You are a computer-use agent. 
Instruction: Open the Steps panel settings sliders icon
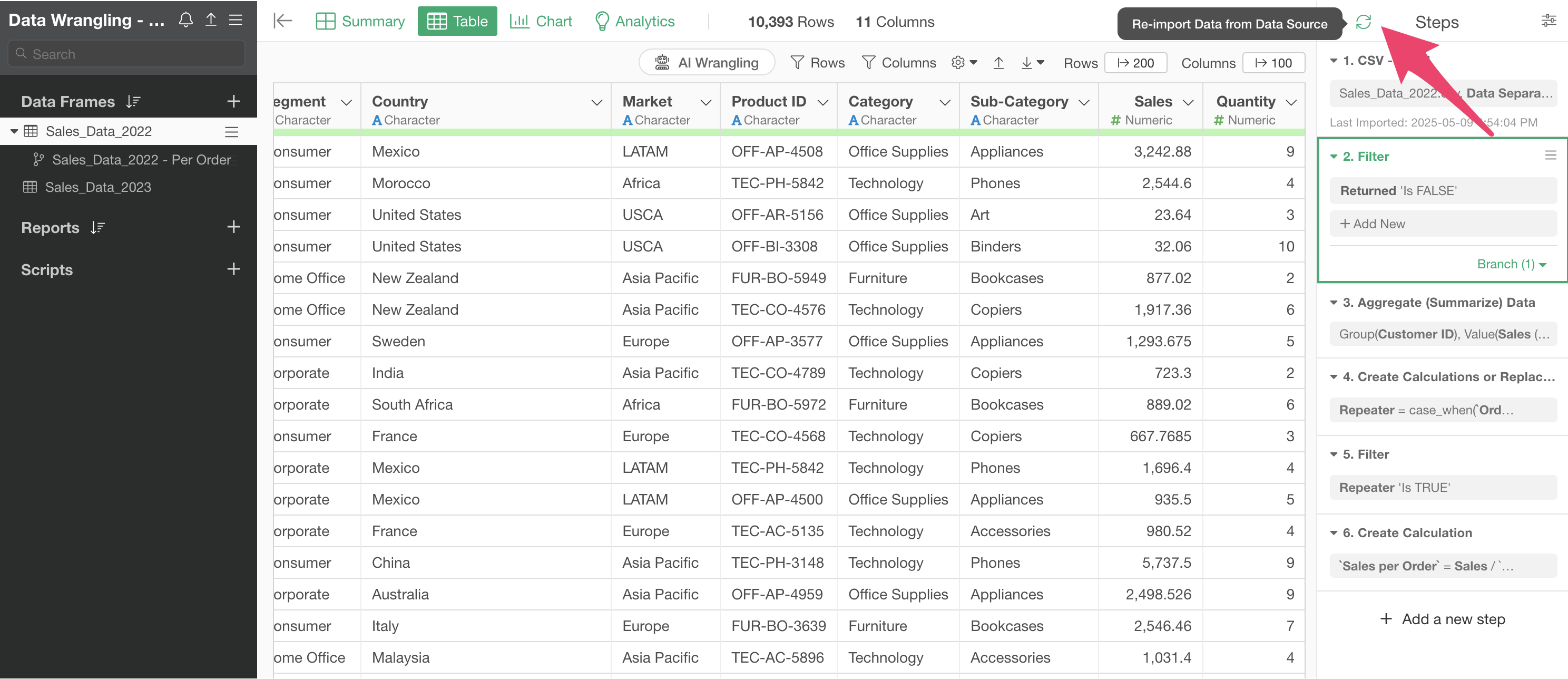pos(1549,21)
